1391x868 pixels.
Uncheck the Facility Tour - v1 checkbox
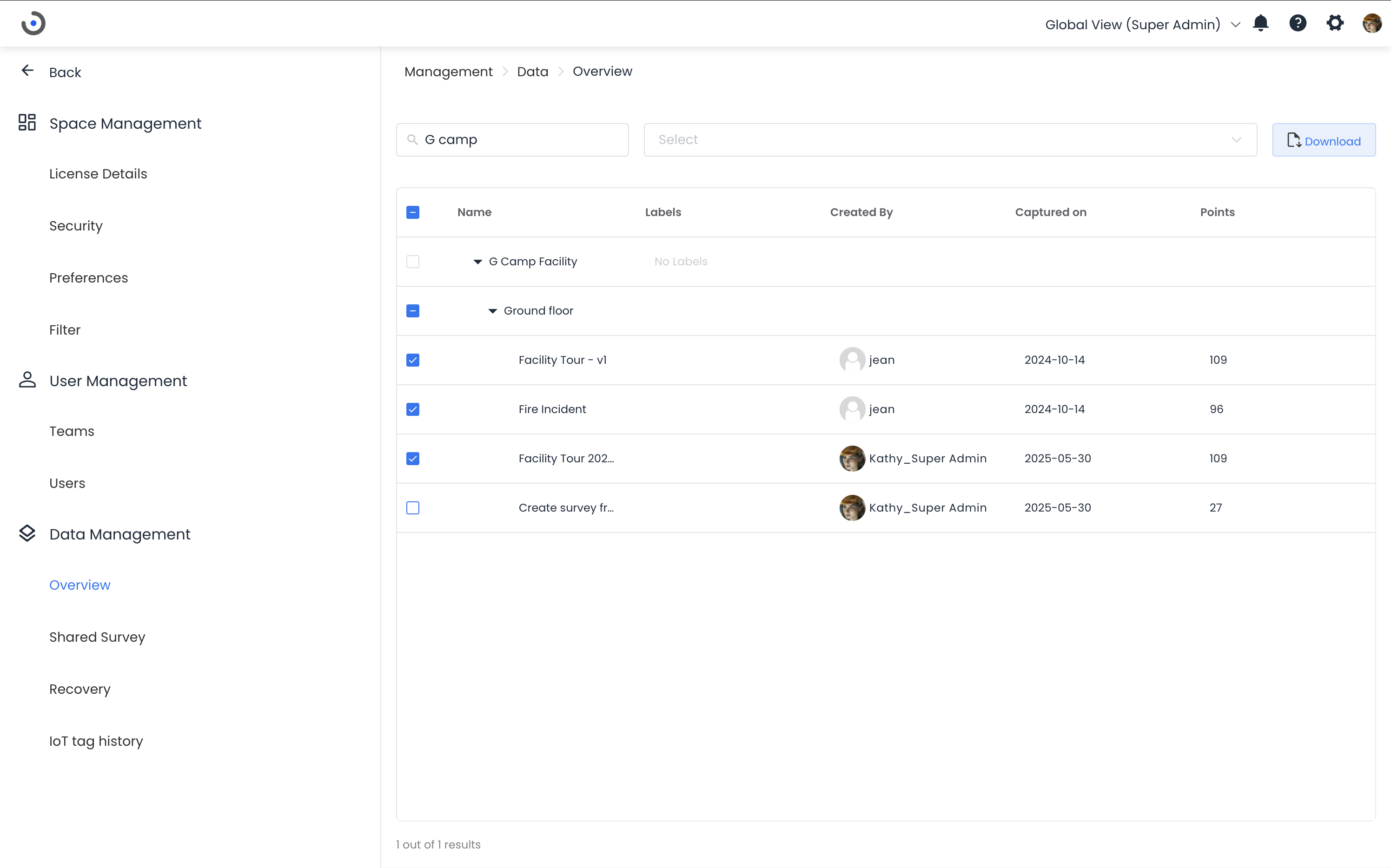[413, 360]
